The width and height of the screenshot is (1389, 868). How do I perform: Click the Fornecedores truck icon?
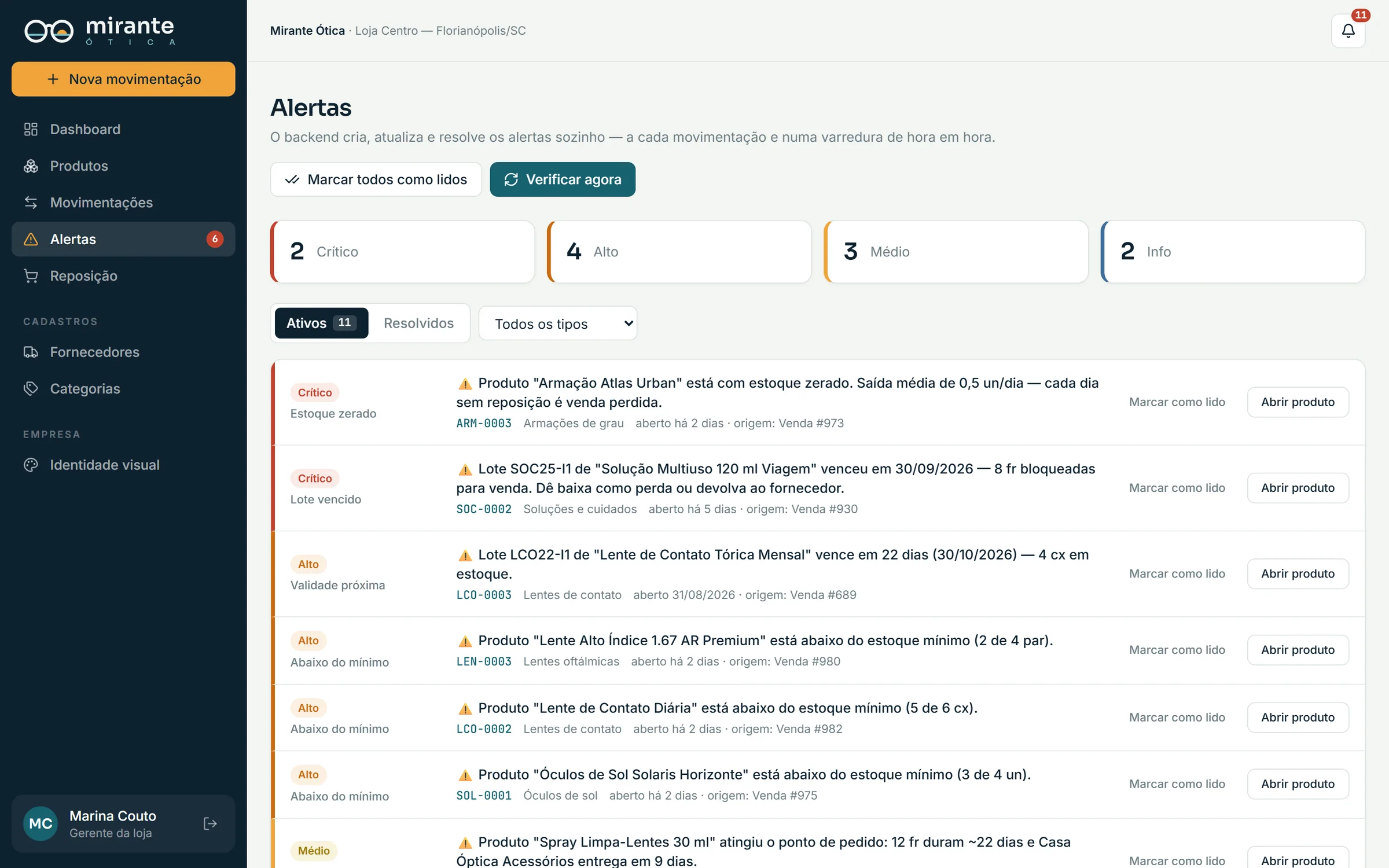31,352
